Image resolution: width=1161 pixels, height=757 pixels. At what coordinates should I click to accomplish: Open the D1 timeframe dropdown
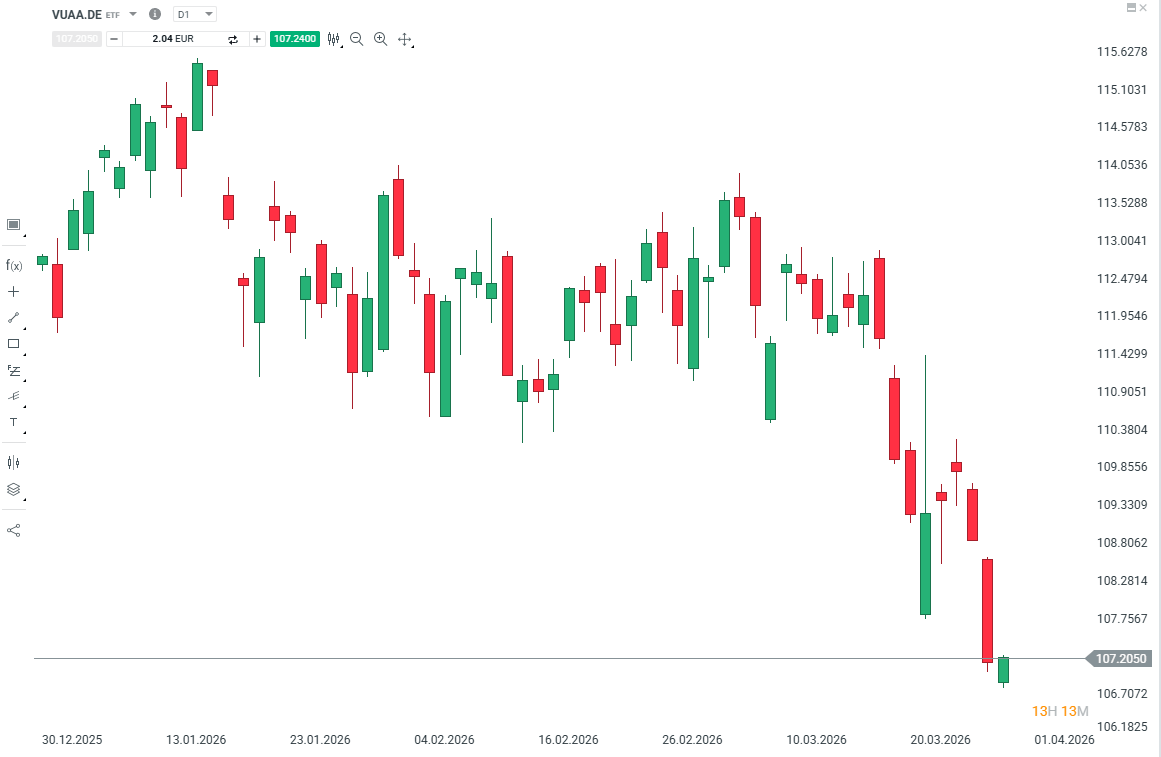click(196, 14)
